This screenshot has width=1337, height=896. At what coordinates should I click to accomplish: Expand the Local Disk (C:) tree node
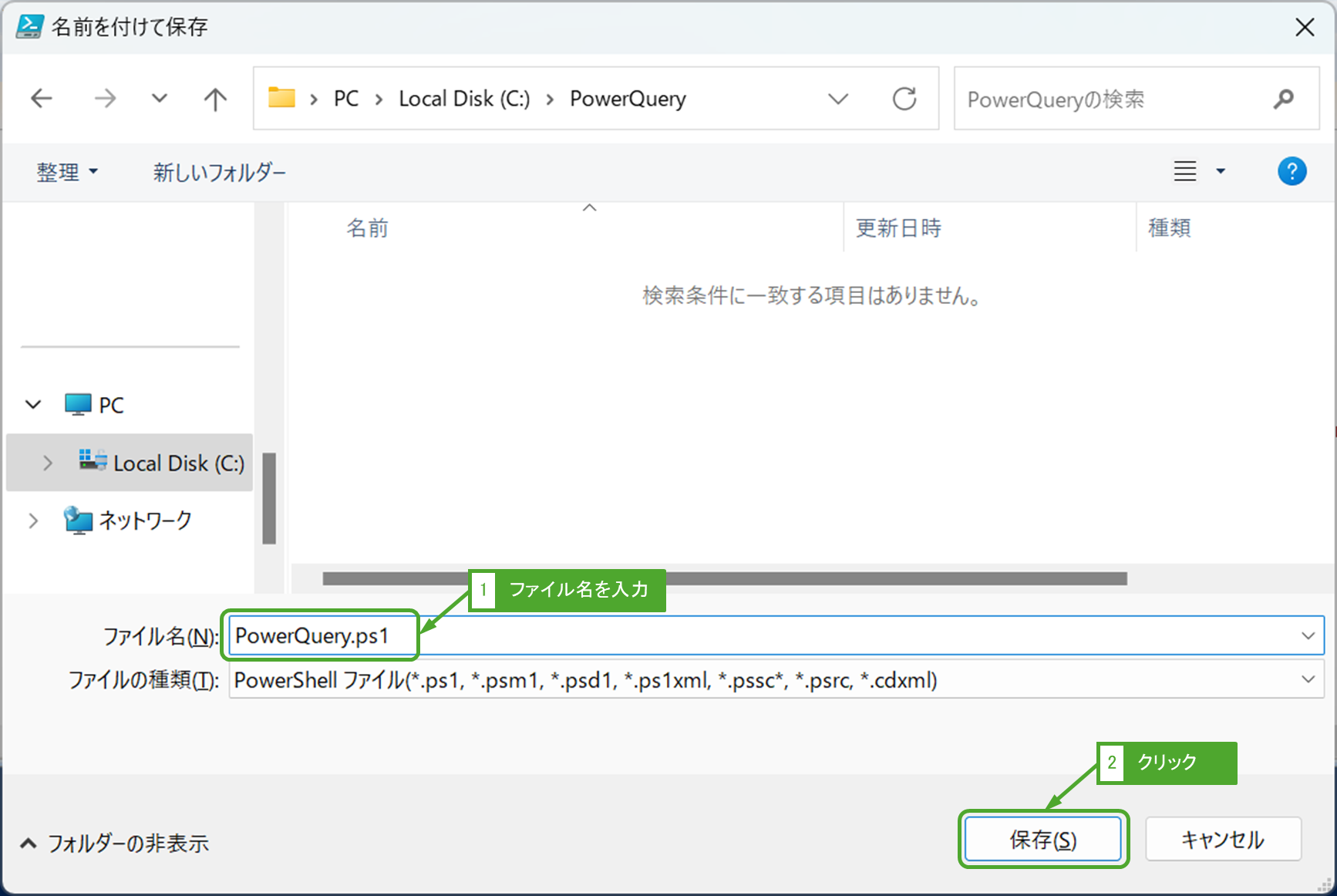[48, 463]
